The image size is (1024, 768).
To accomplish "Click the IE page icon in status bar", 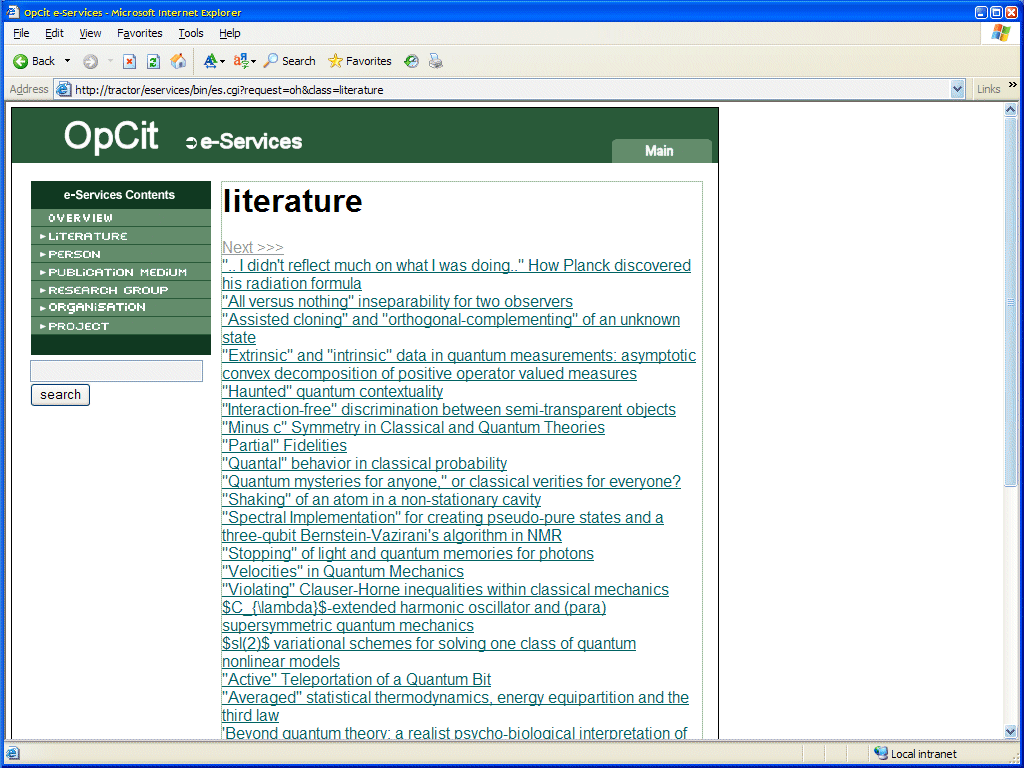I will pos(12,754).
